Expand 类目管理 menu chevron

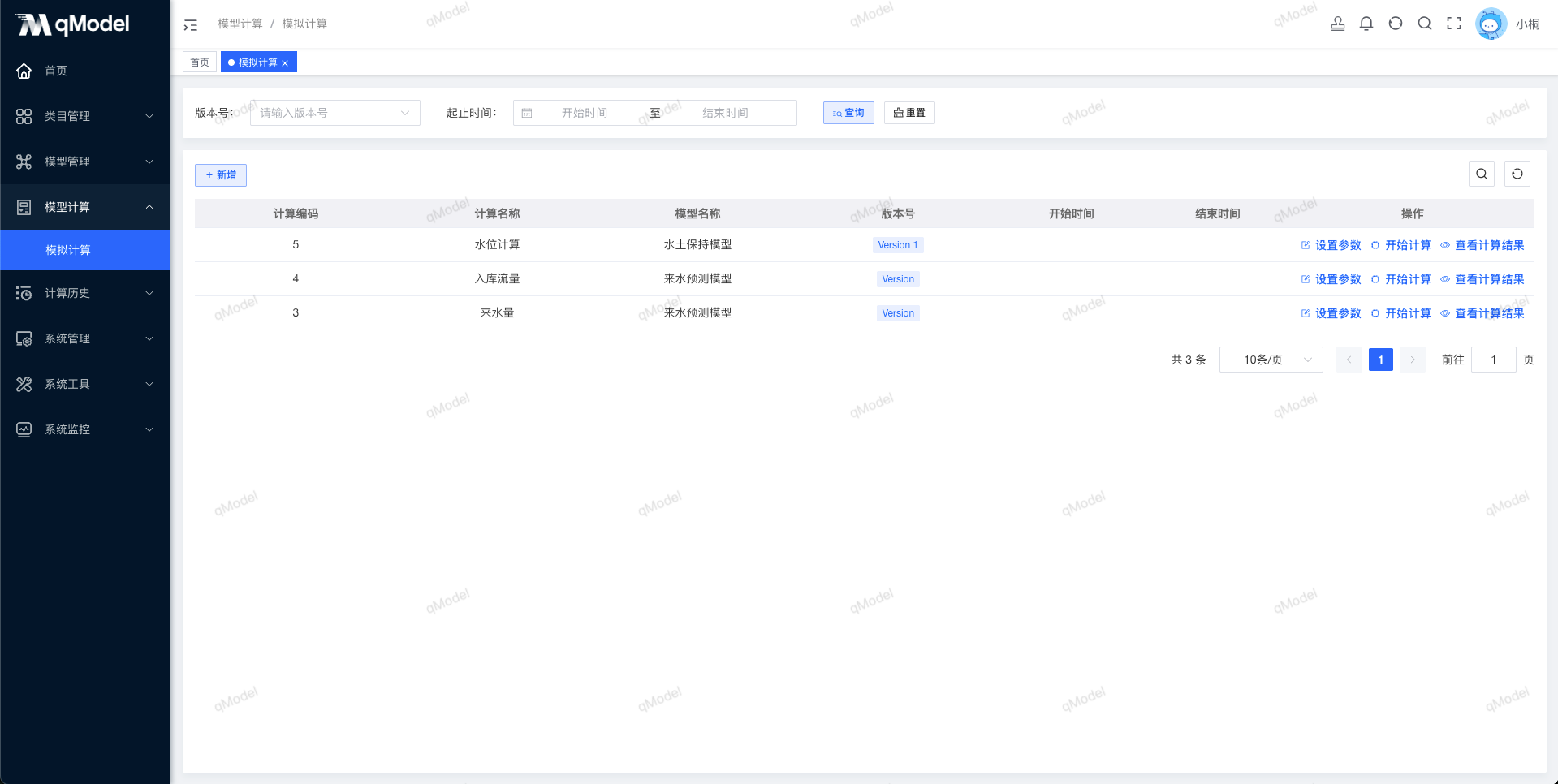149,116
